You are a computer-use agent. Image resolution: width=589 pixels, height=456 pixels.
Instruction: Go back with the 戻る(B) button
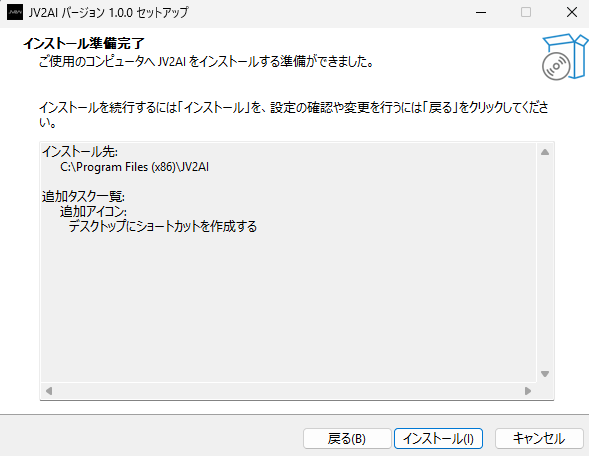[x=347, y=438]
